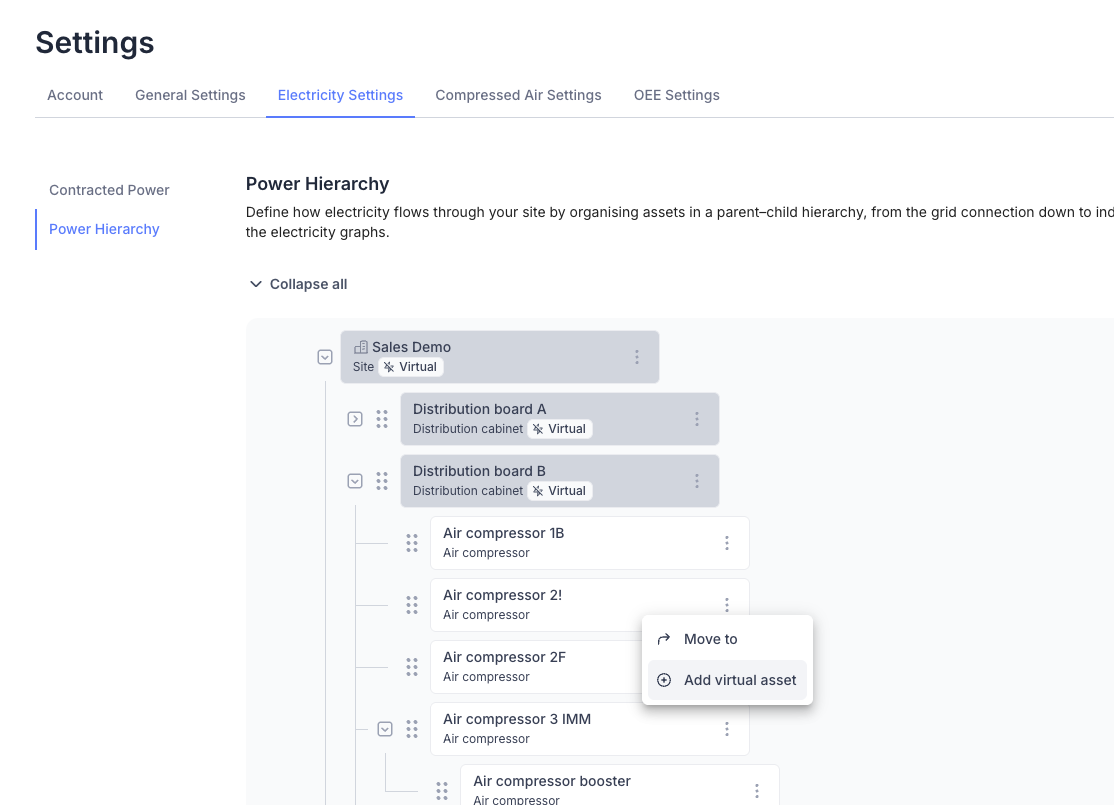
Task: Open kebab menu on Distribution board B
Action: (697, 481)
